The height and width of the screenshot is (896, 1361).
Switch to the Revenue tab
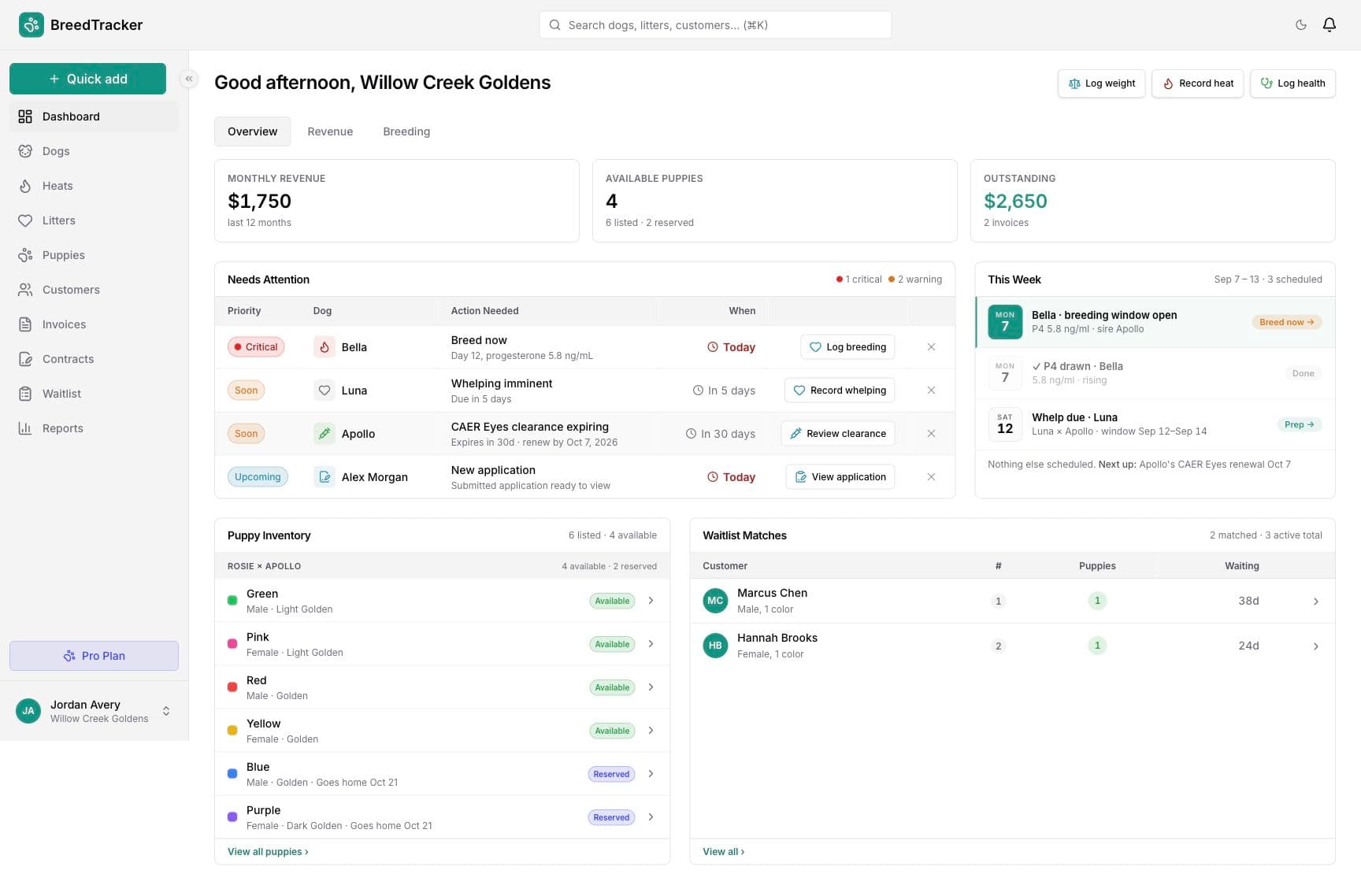point(330,131)
